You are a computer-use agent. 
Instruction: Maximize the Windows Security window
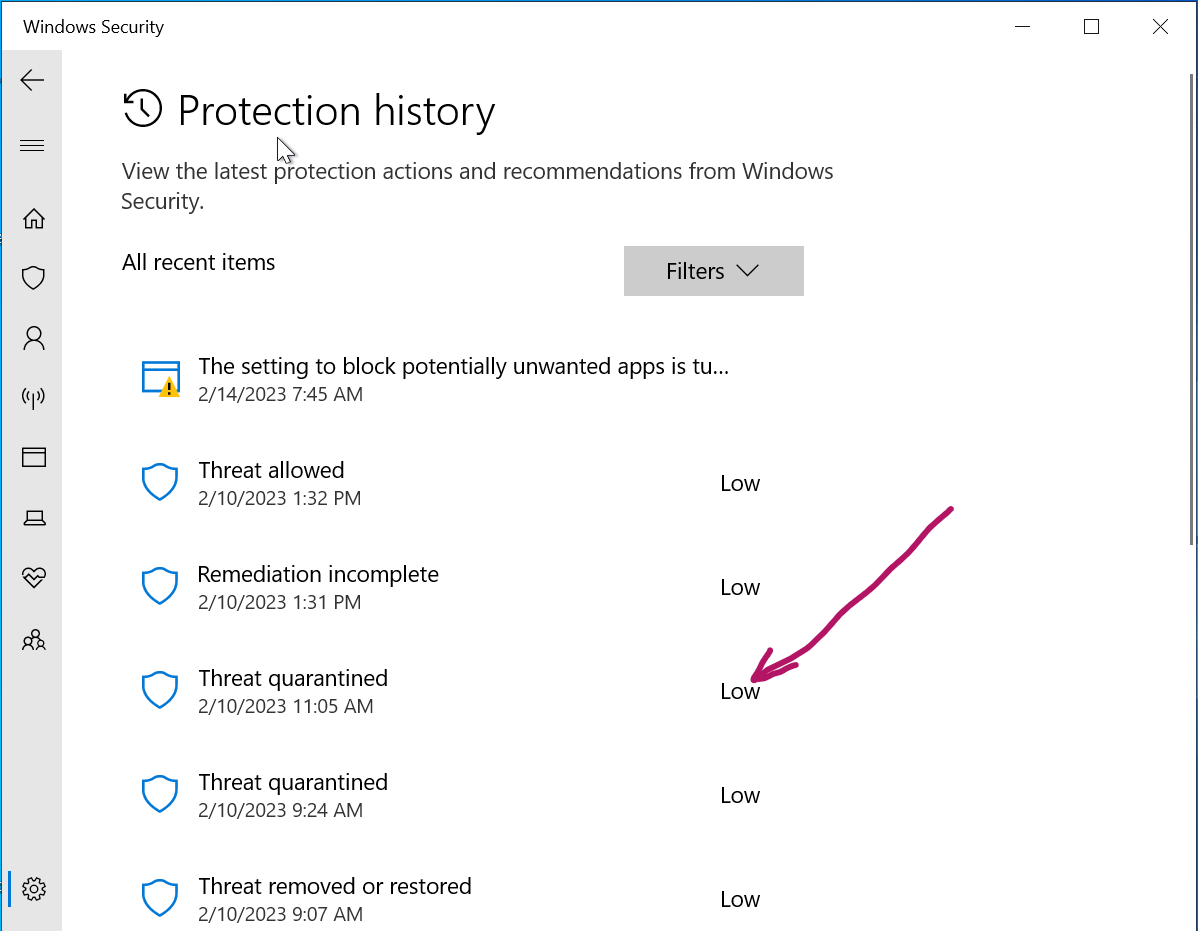(x=1091, y=27)
